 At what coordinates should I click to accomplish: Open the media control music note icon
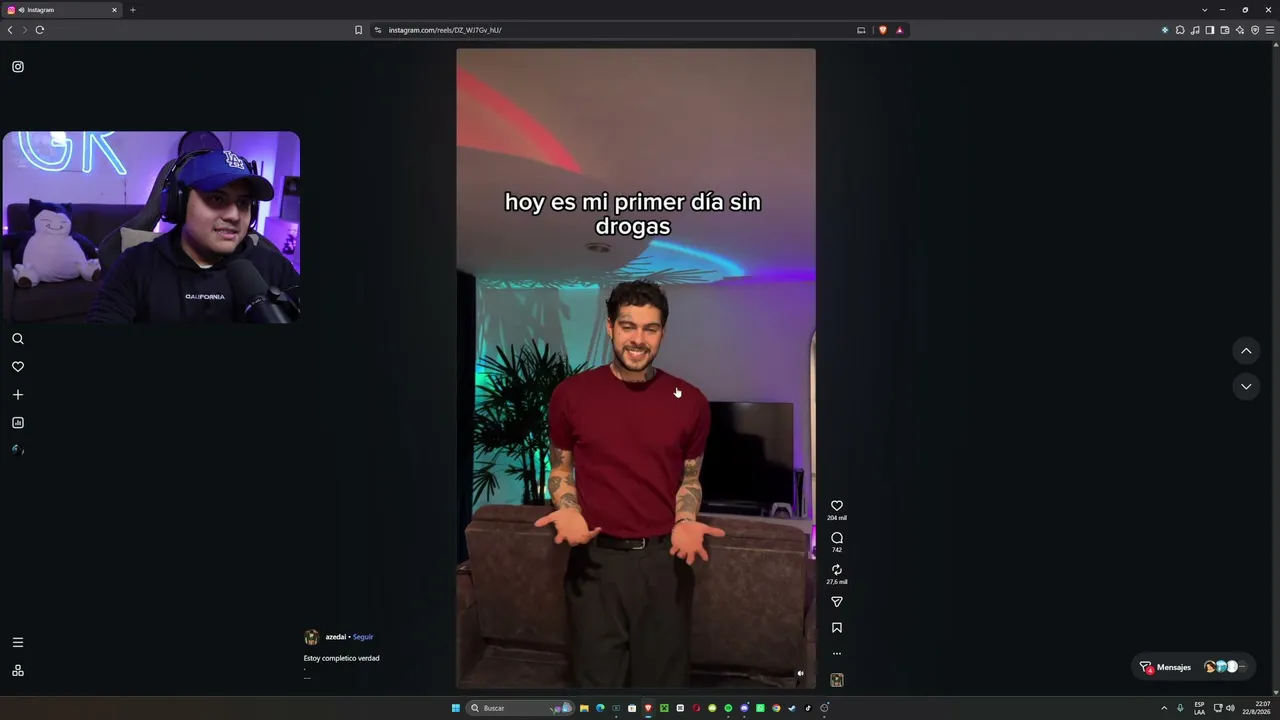pyautogui.click(x=1195, y=30)
